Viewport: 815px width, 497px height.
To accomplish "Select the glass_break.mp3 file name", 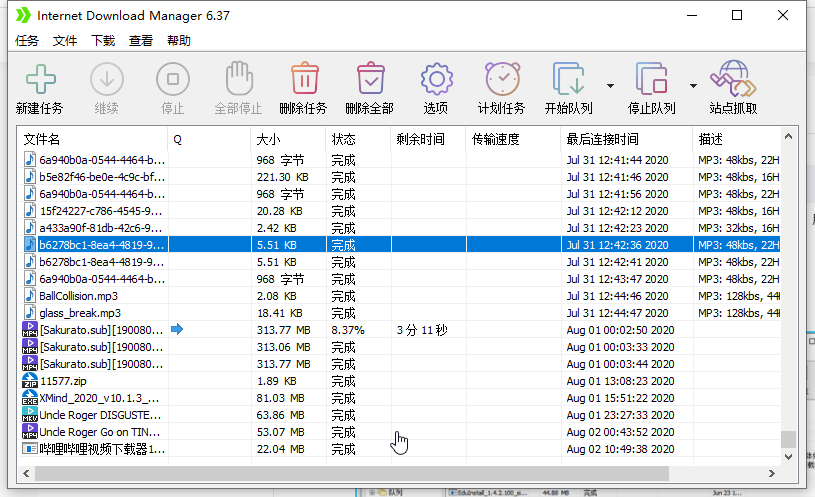I will click(80, 313).
